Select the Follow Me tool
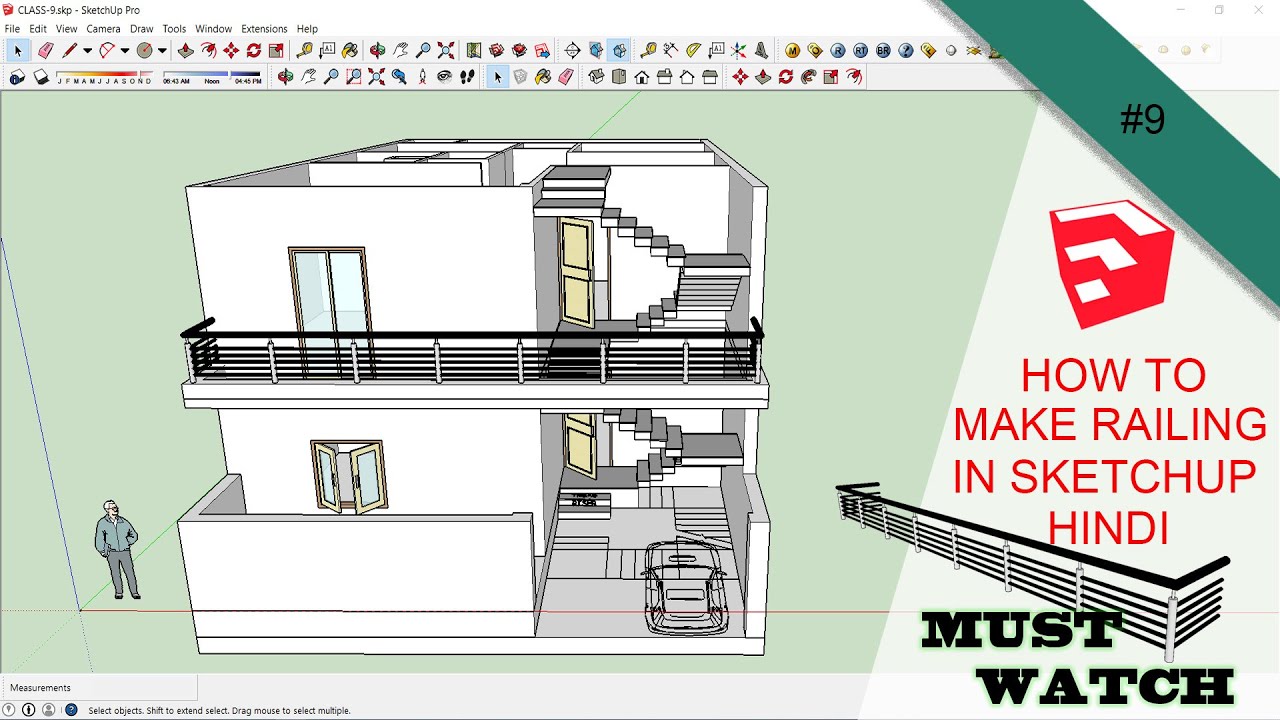1280x720 pixels. click(808, 77)
